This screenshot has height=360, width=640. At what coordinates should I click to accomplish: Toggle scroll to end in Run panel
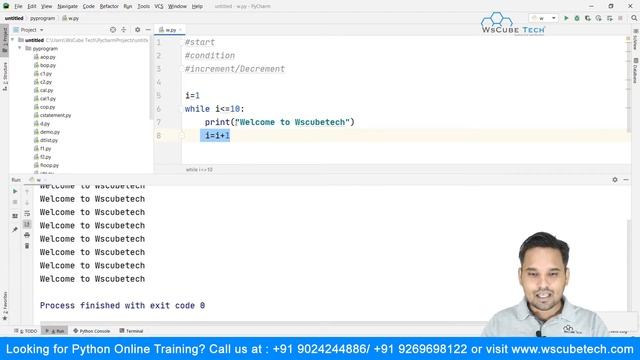click(x=27, y=224)
